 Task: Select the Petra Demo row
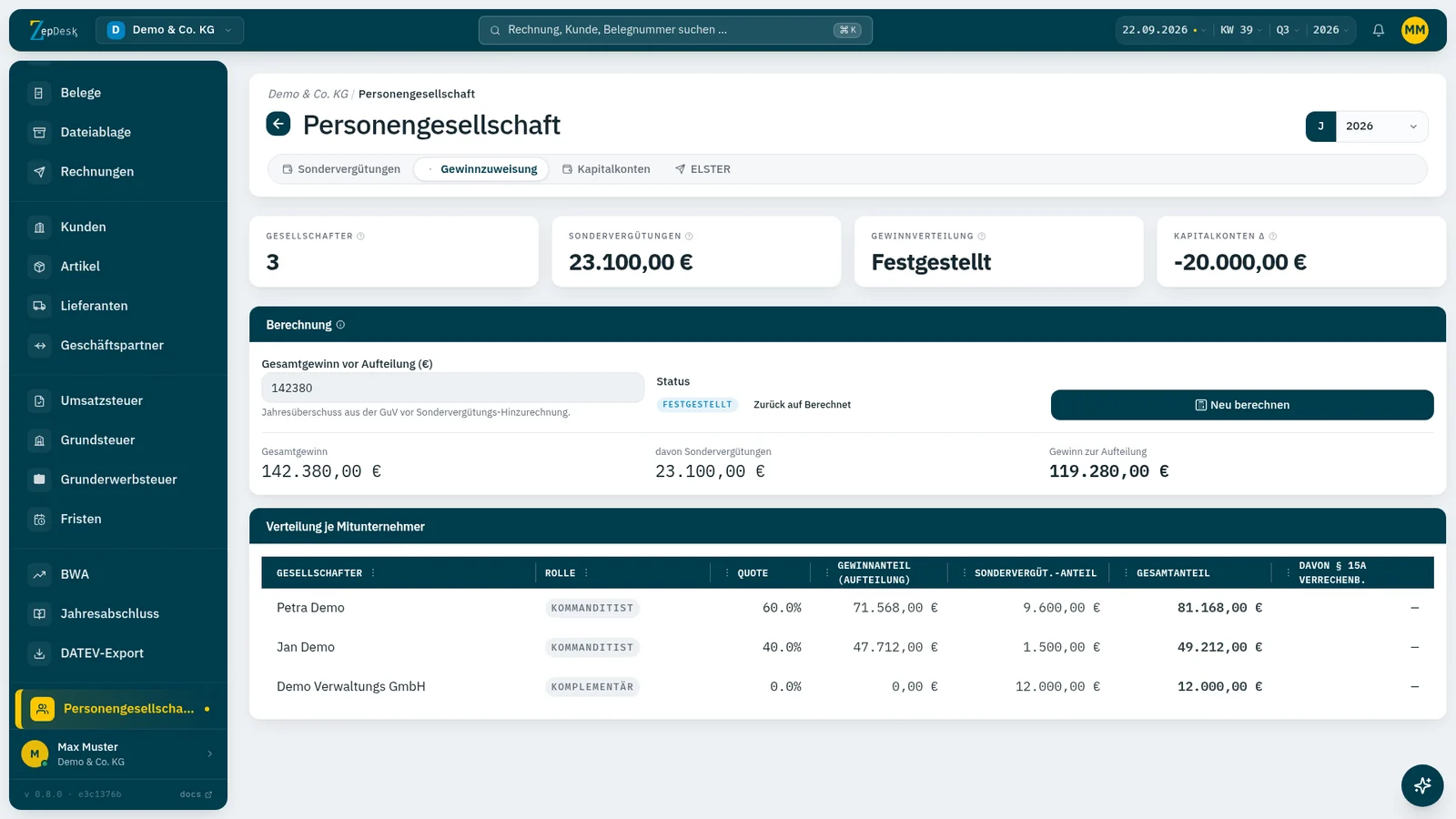847,608
